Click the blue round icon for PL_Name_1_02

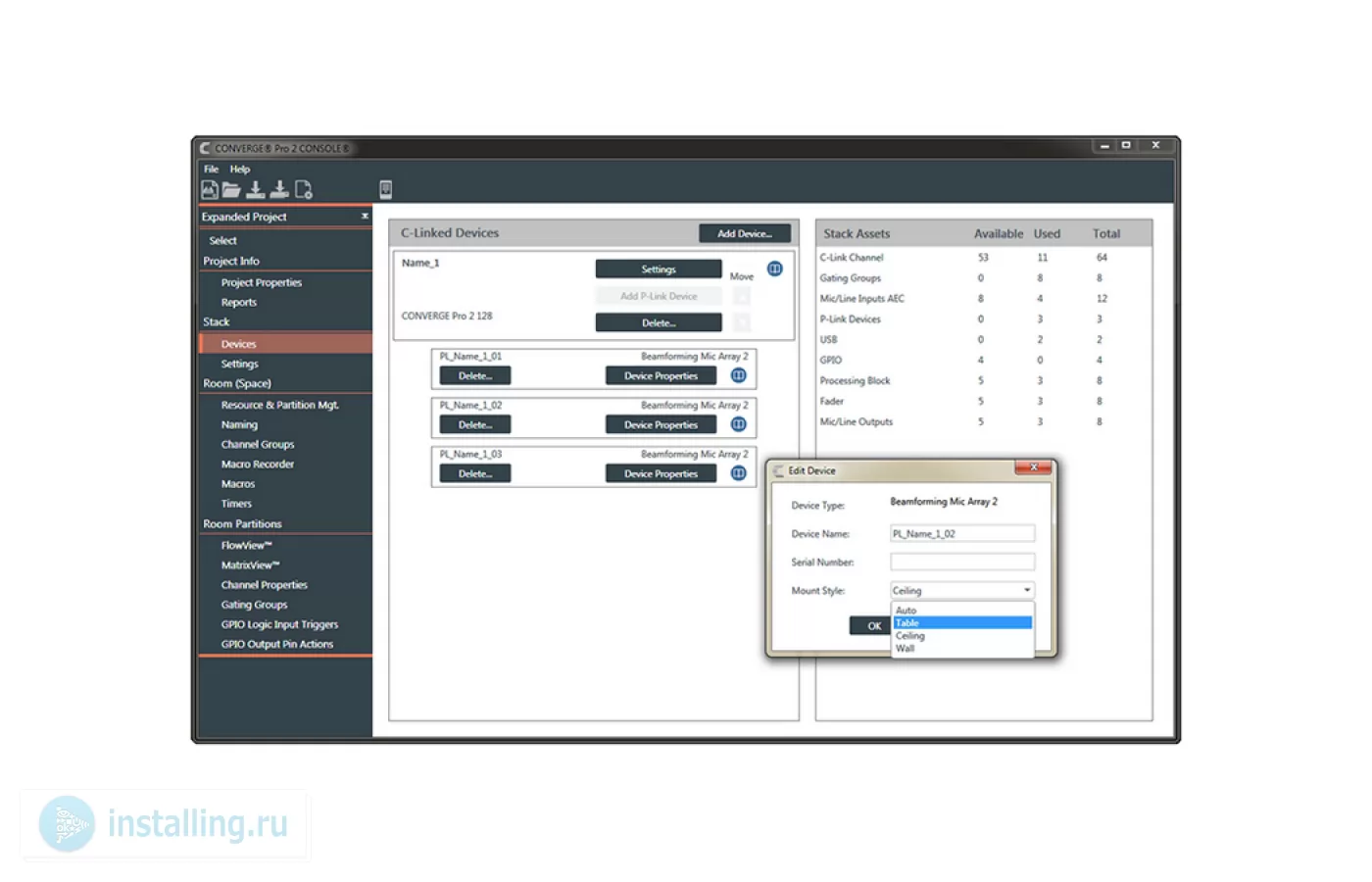(x=739, y=424)
